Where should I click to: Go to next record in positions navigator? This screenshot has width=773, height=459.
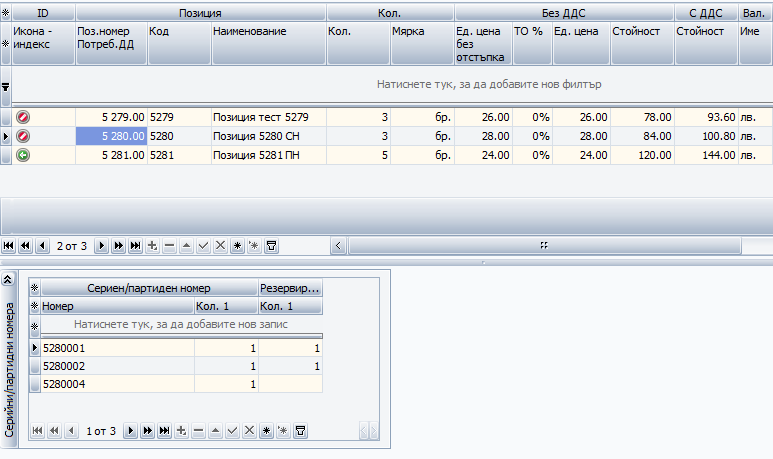coord(102,246)
